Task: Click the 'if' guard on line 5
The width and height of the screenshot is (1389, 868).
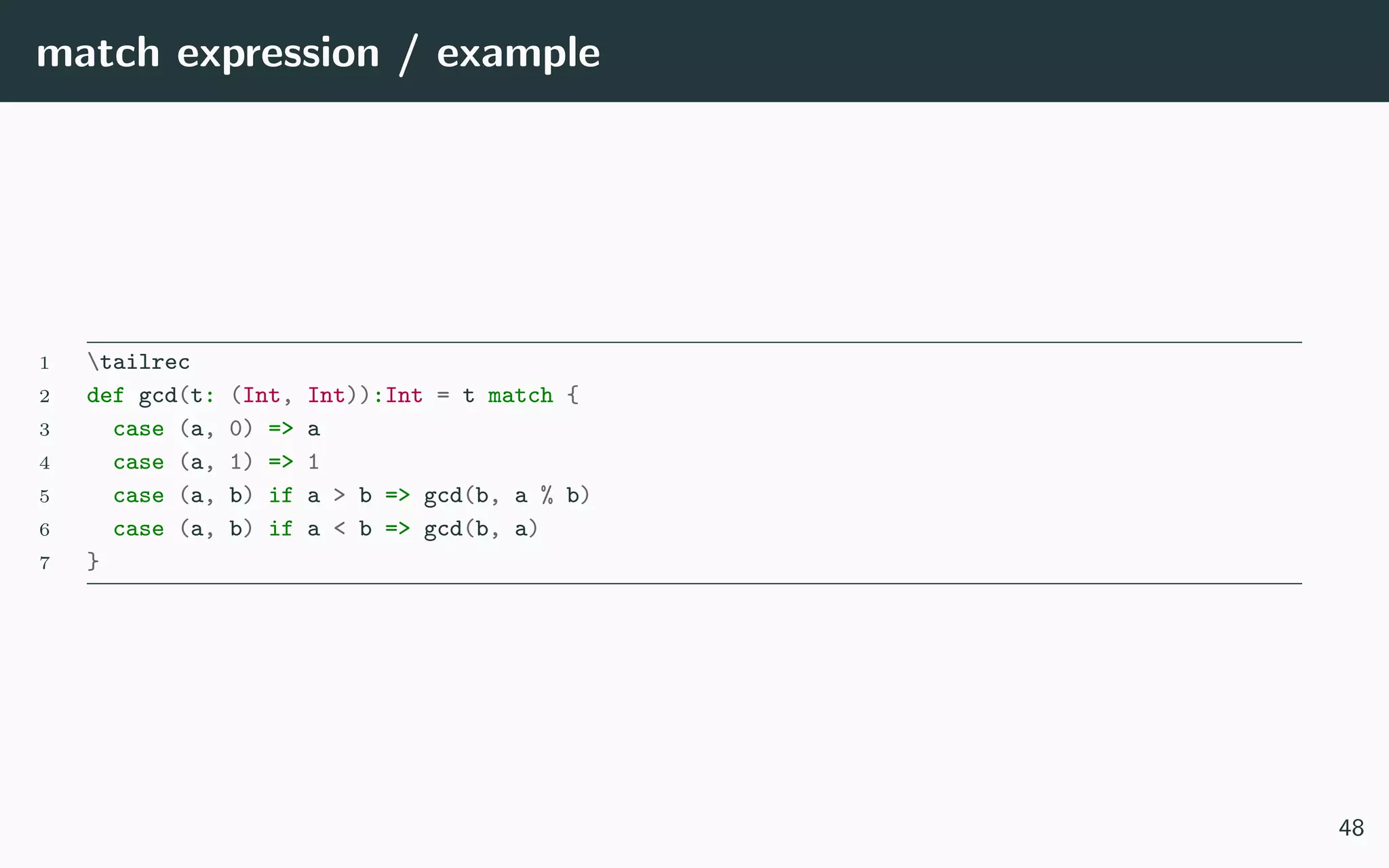Action: (x=281, y=495)
